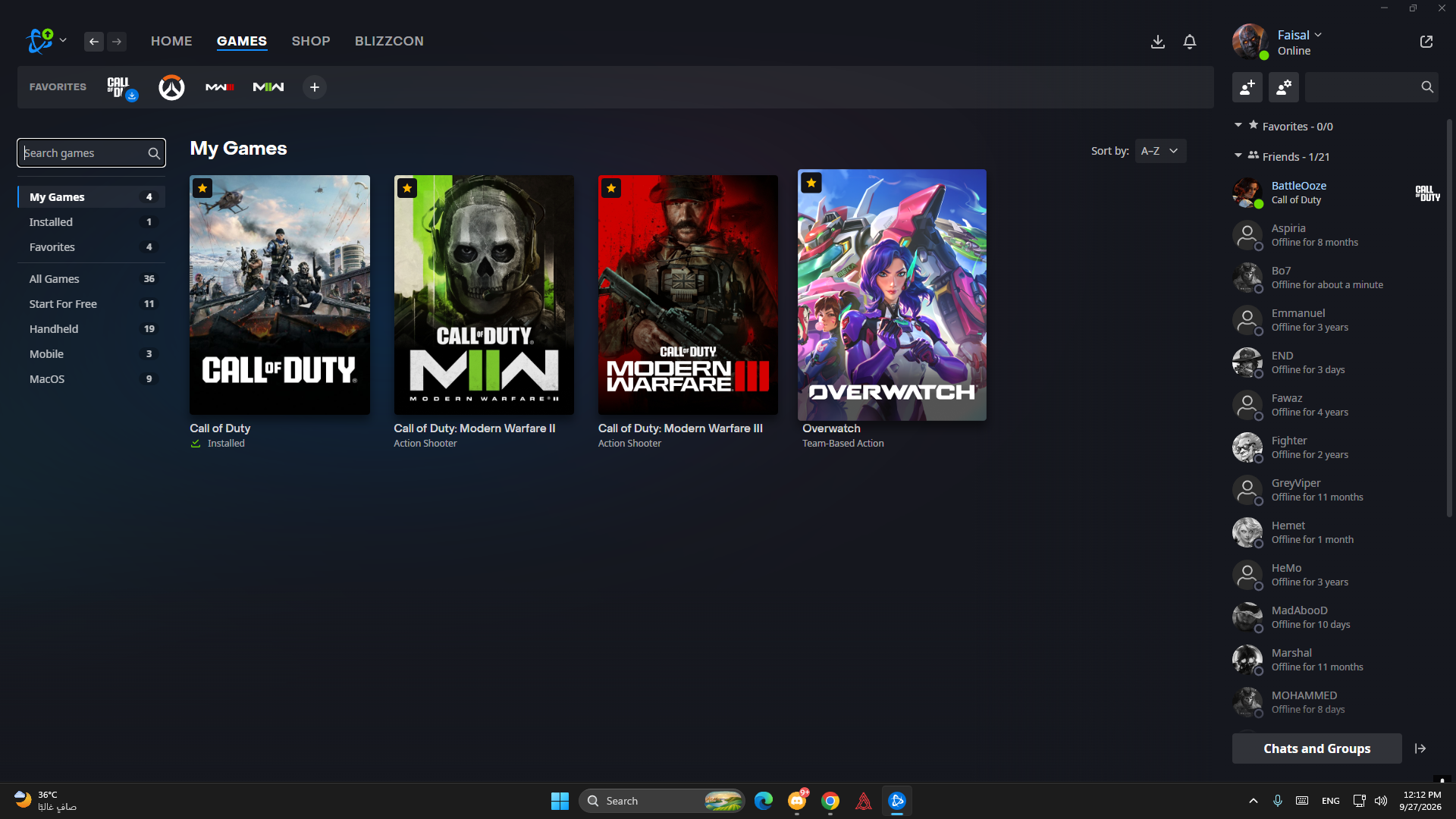Screen dimensions: 1456x819
Task: Click the Add Friend icon
Action: coord(1247,87)
